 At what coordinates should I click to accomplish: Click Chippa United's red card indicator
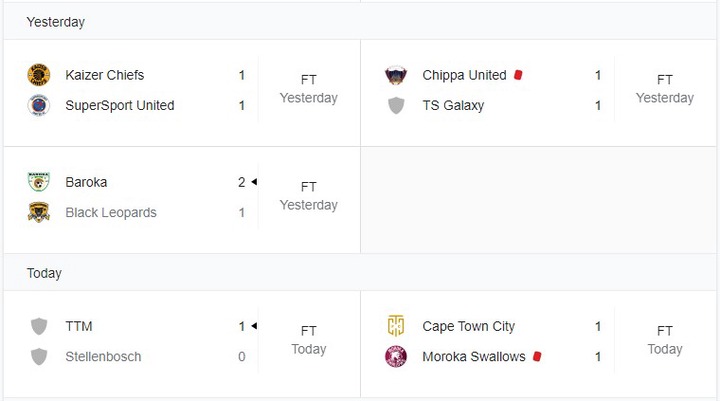518,75
